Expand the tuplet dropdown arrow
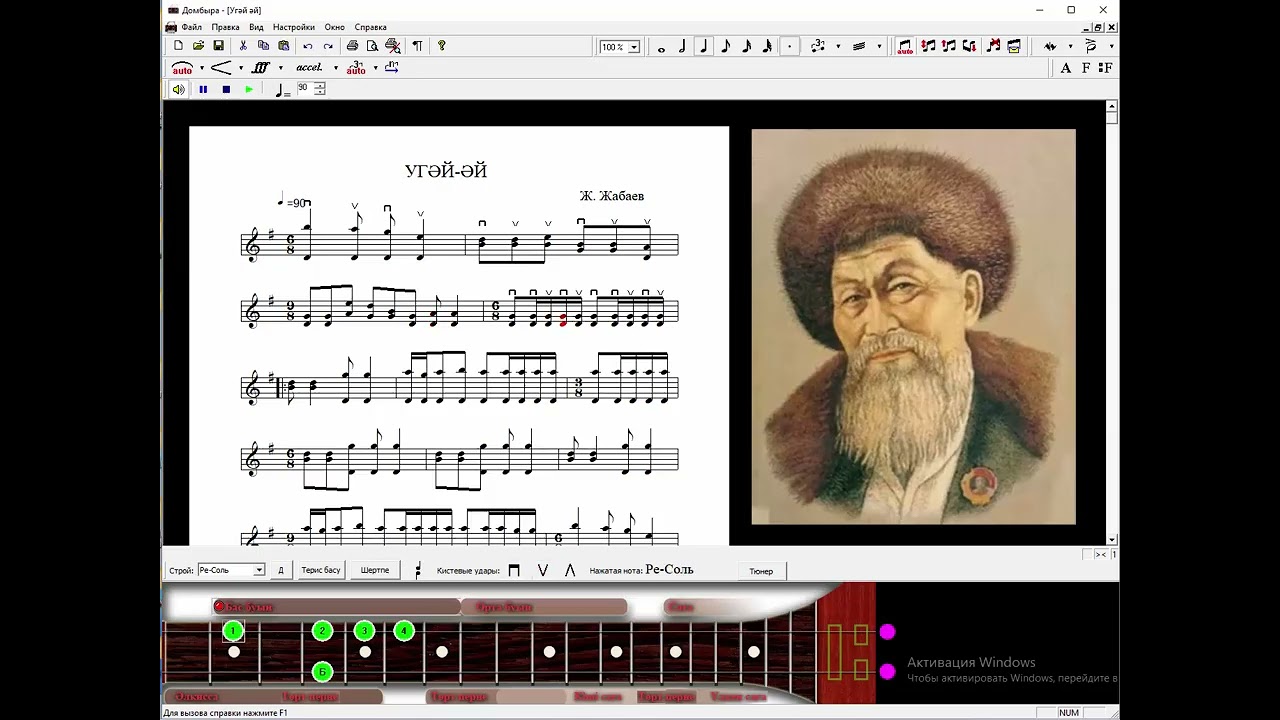This screenshot has width=1280, height=720. 838,47
